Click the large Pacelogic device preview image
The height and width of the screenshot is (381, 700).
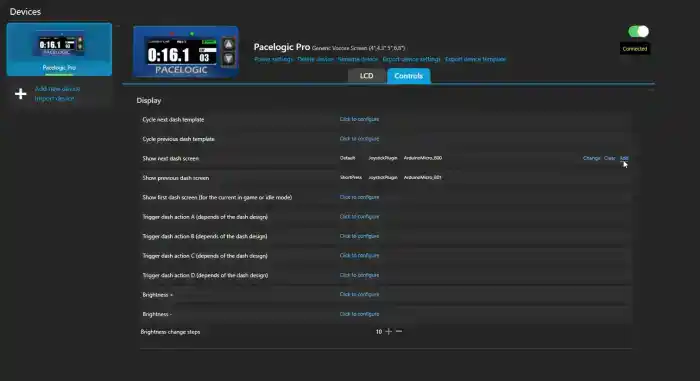(x=186, y=52)
